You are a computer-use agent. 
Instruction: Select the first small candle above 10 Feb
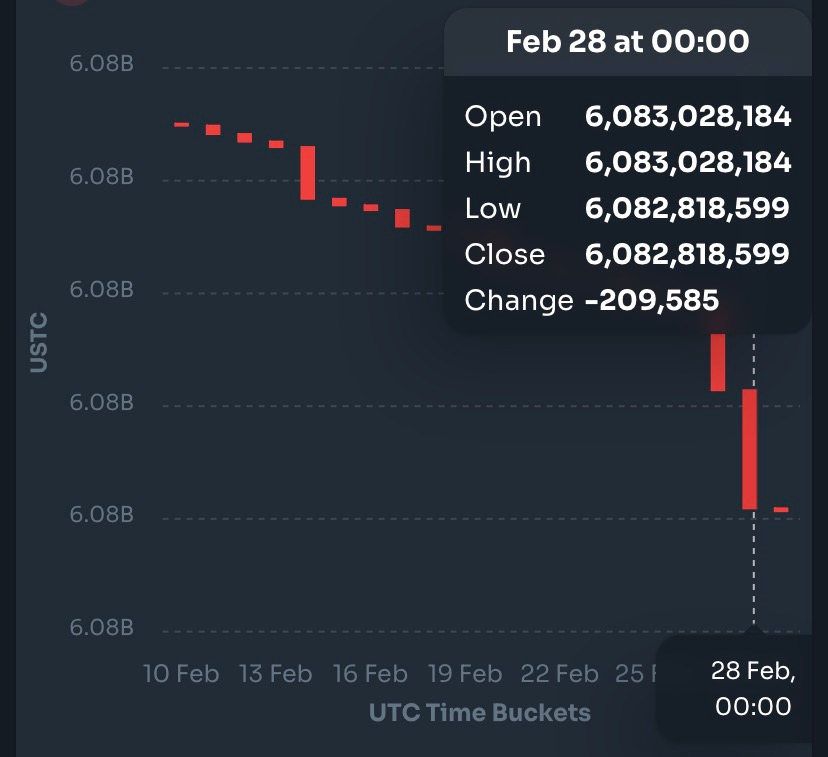181,124
